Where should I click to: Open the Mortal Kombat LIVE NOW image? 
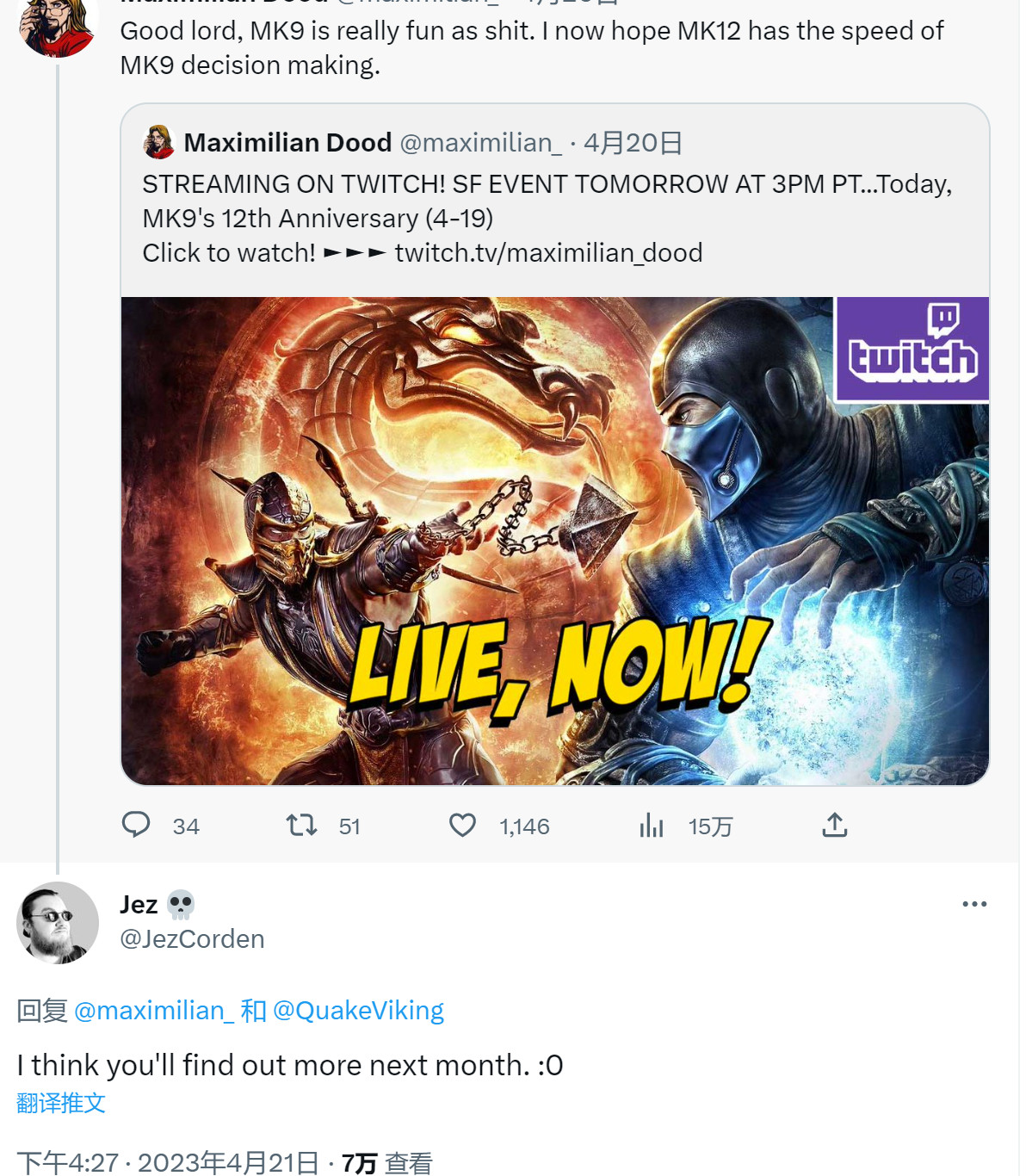coord(554,541)
